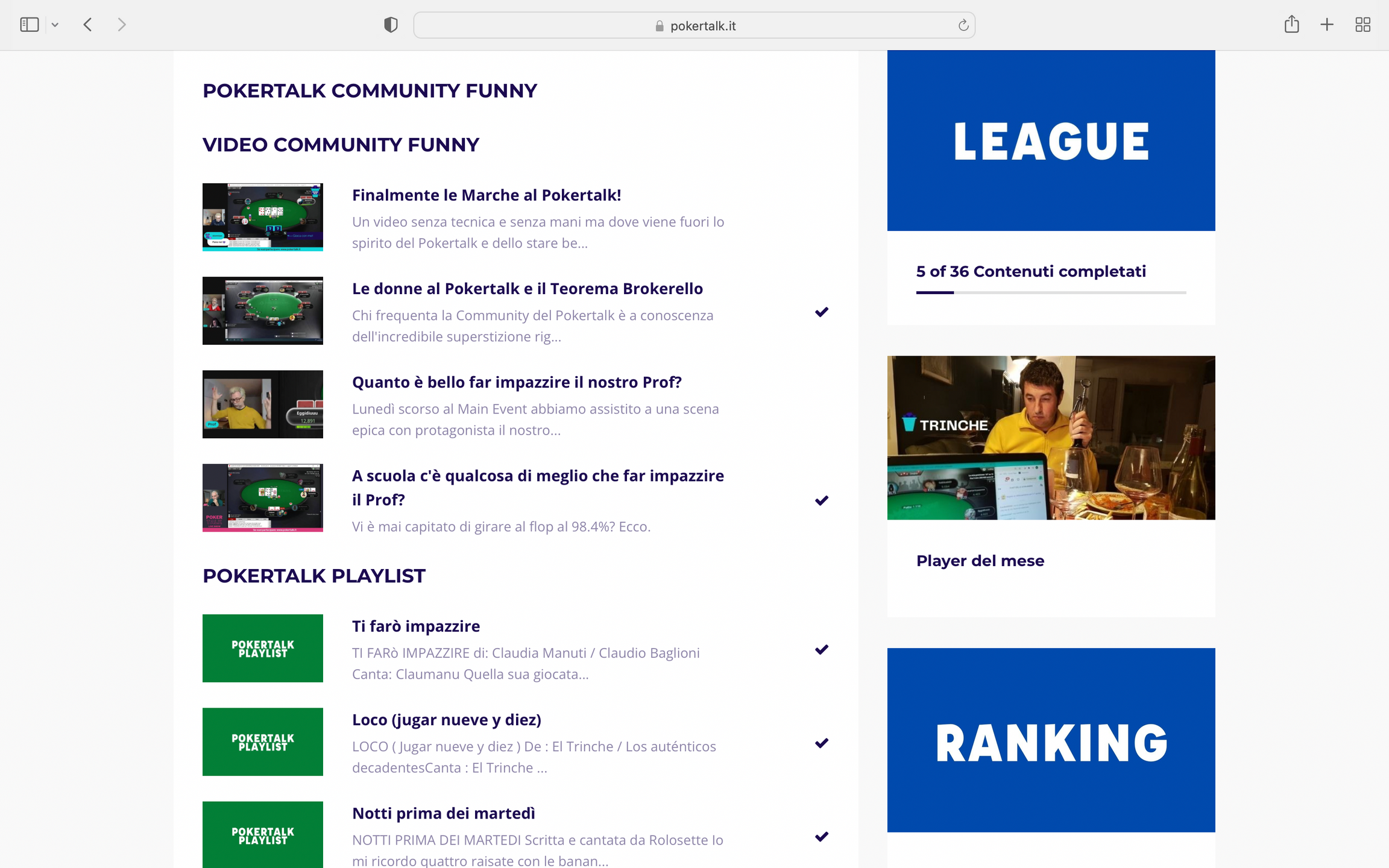
Task: Open the Share sheet icon
Action: tap(1291, 25)
